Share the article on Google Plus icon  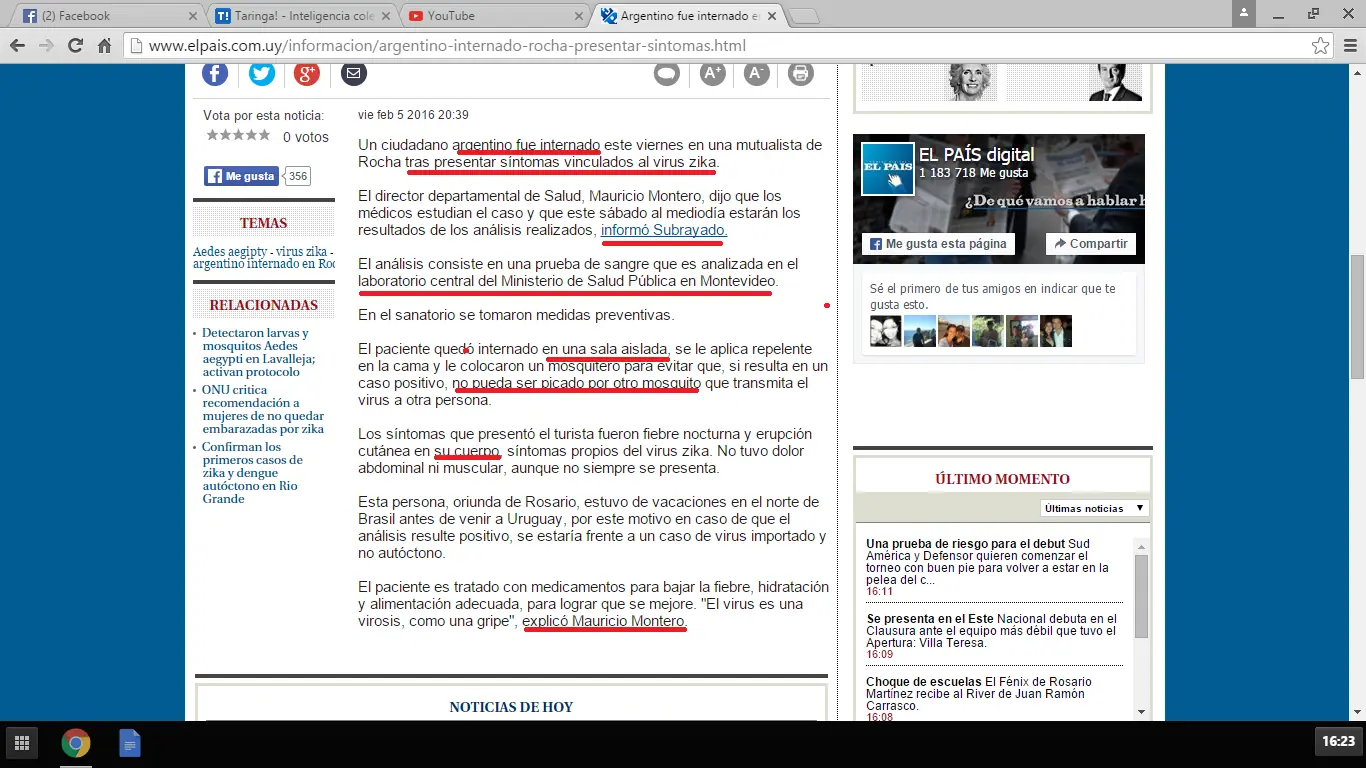point(307,73)
